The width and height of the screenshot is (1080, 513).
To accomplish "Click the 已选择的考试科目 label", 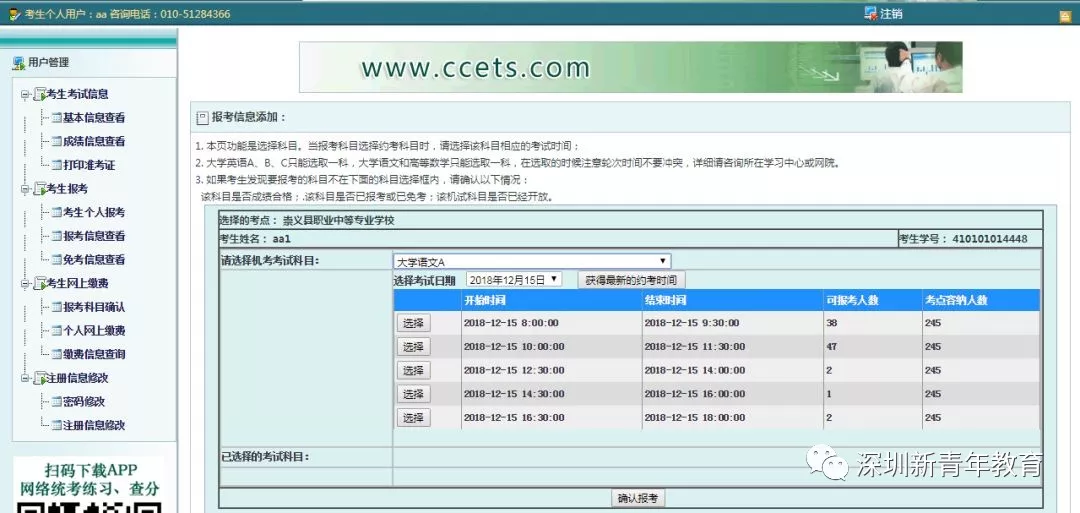I will pos(265,457).
